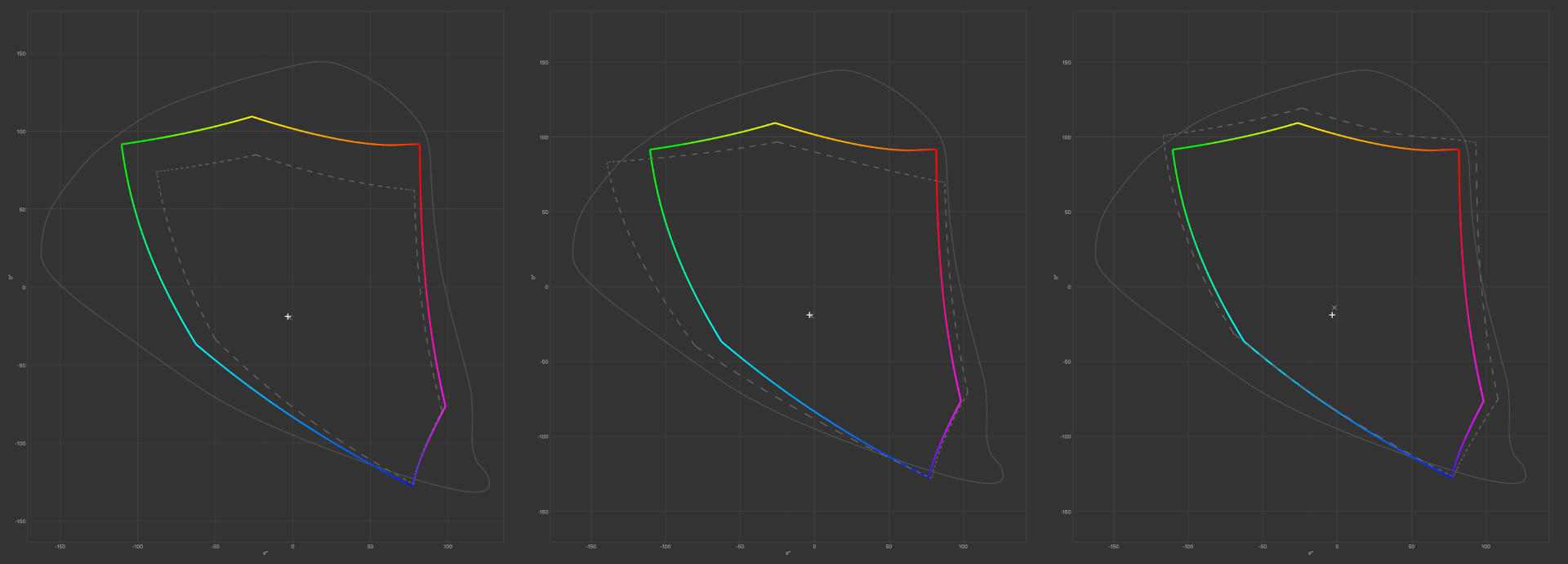Click the blue gamut vertex in left plot
1568x564 pixels.
[412, 486]
